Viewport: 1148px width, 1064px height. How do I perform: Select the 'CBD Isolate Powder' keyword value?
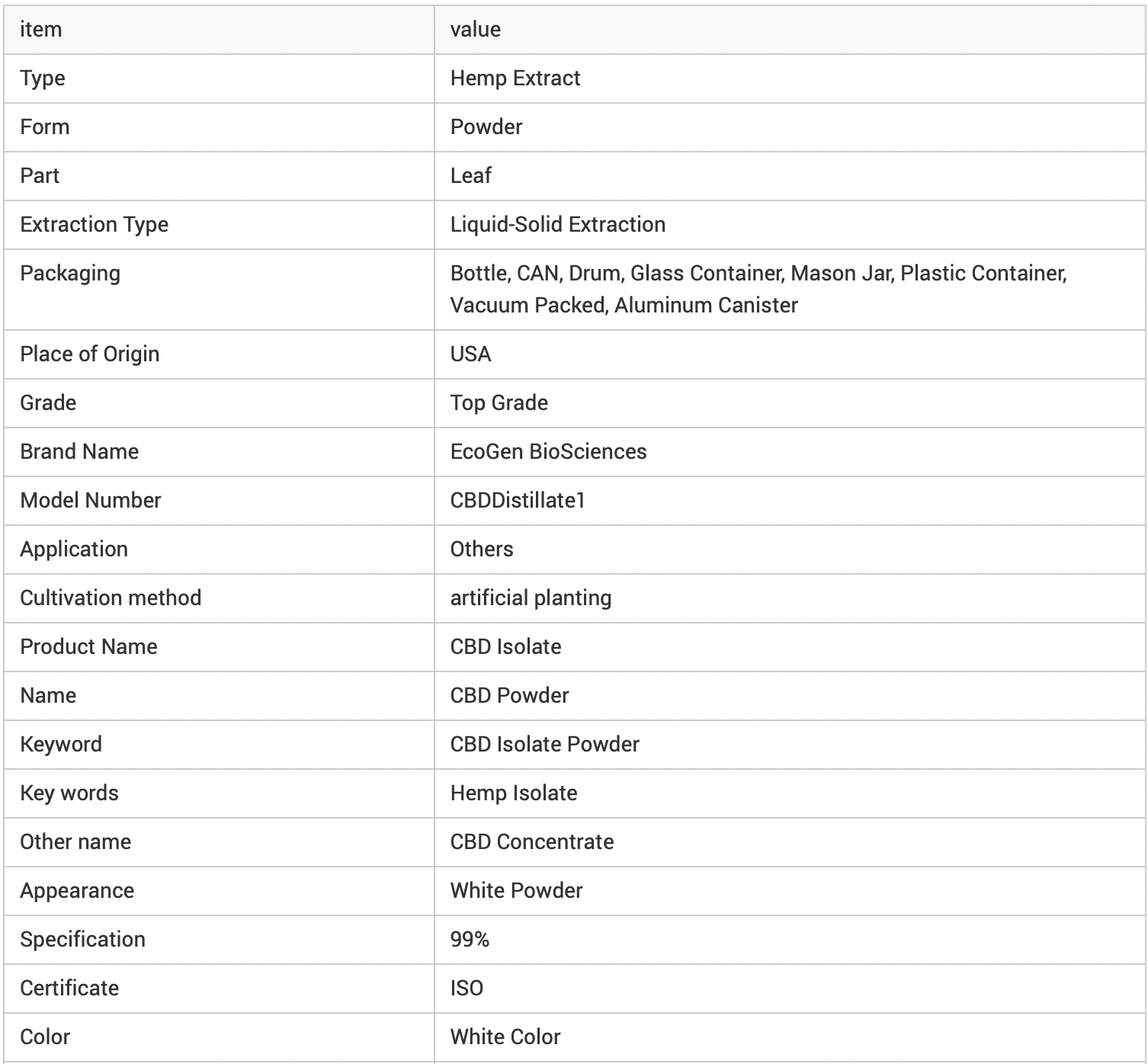545,745
